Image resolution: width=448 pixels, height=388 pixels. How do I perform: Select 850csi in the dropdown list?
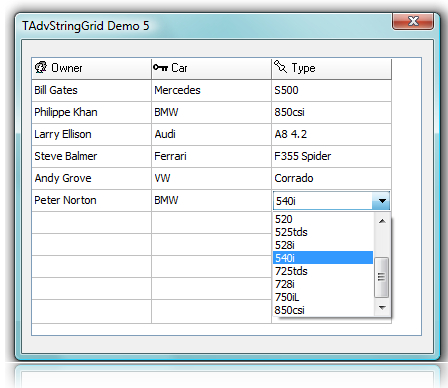(x=323, y=310)
